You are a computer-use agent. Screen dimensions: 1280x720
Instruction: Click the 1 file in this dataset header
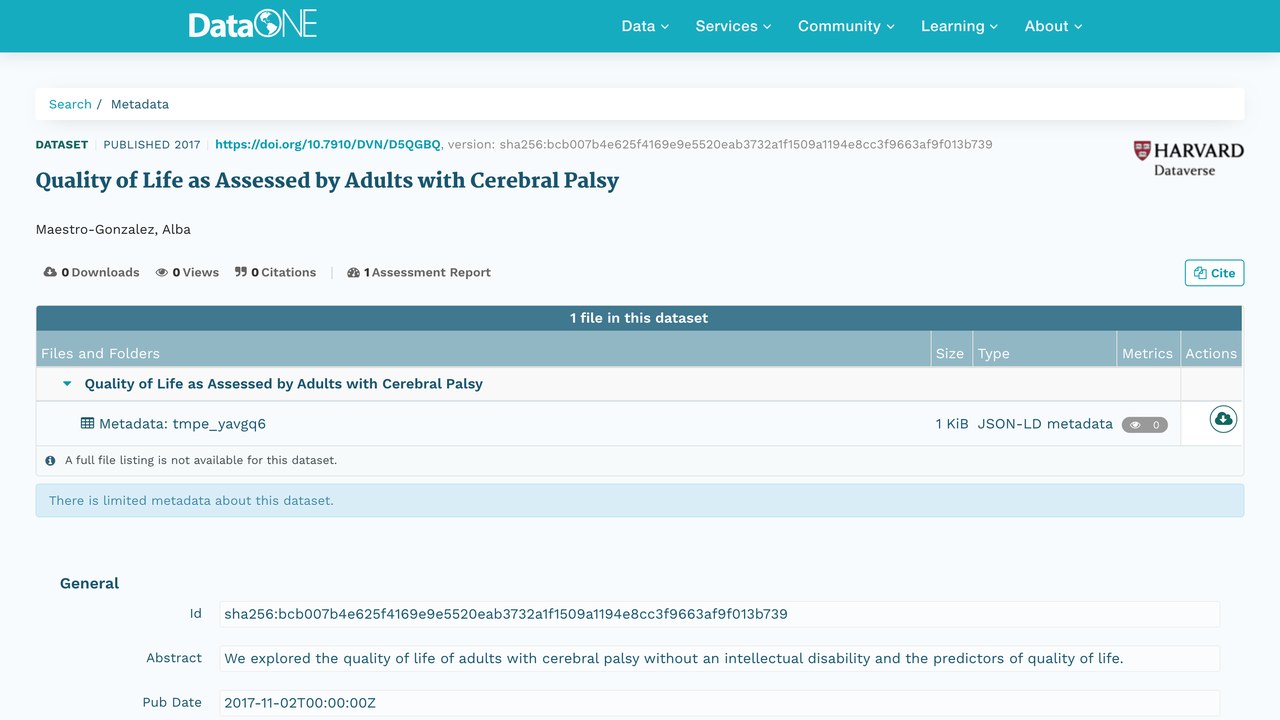[639, 318]
